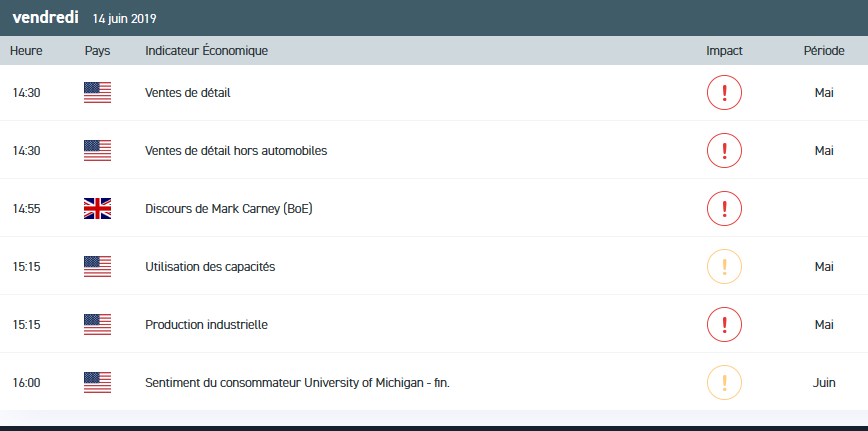Viewport: 868px width, 431px height.
Task: Click the red impact icon for Production industrielle
Action: (x=724, y=325)
